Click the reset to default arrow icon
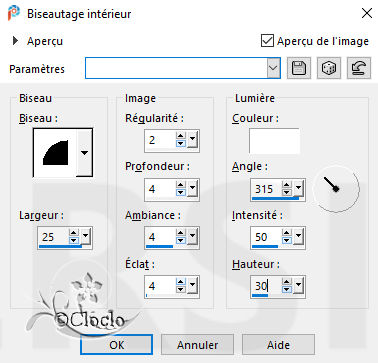The width and height of the screenshot is (378, 363). coord(359,68)
